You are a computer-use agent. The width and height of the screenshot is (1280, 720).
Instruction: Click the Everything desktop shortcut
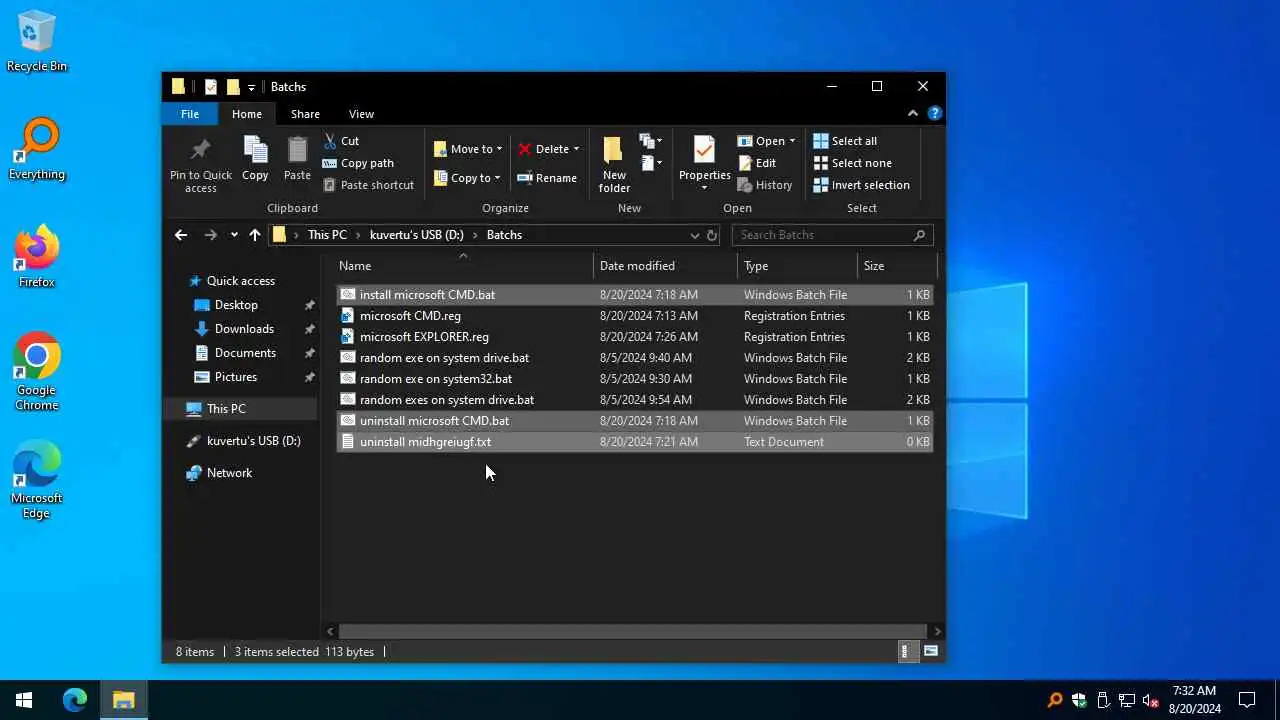37,150
